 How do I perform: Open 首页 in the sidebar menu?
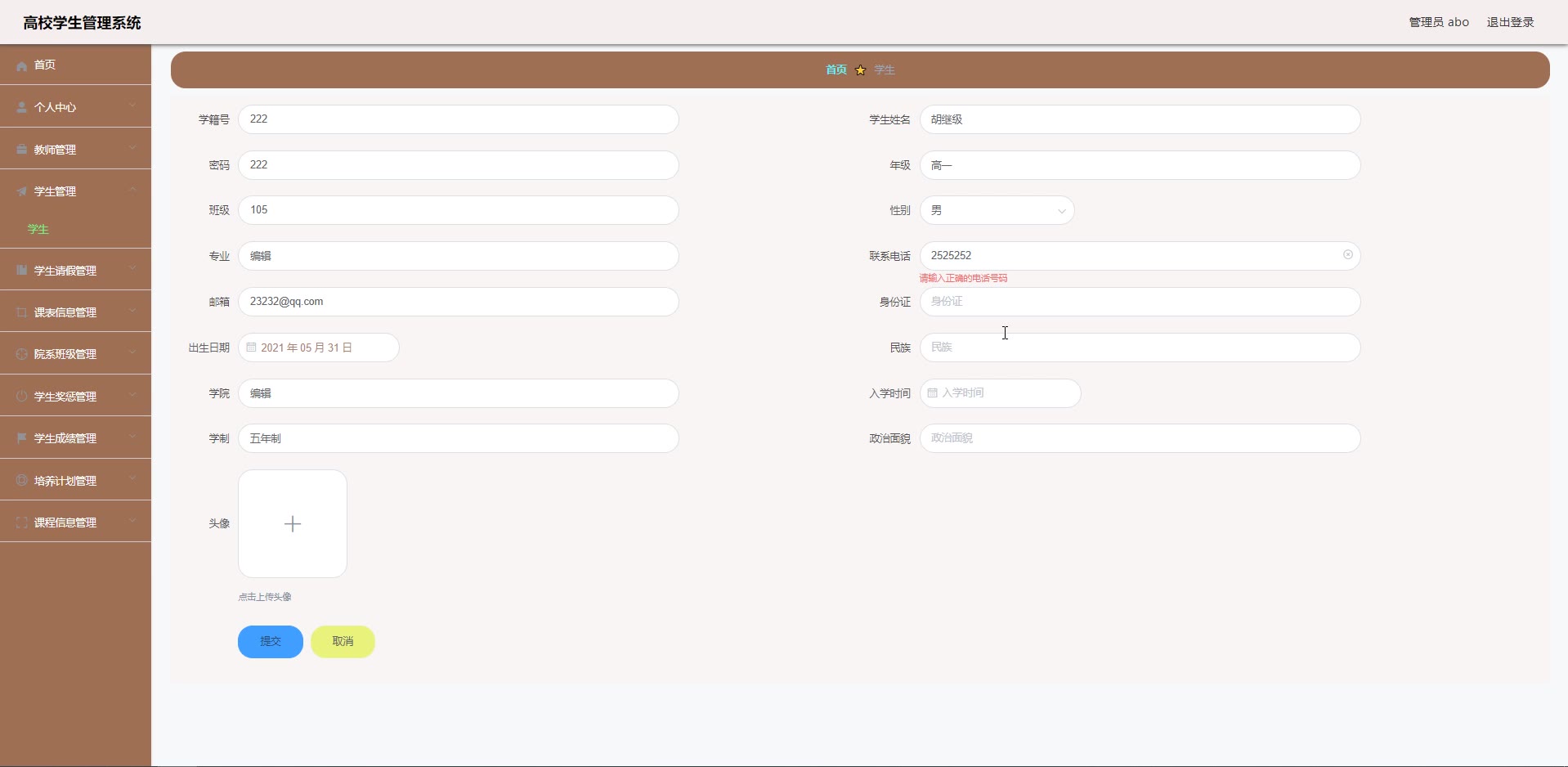coord(75,65)
